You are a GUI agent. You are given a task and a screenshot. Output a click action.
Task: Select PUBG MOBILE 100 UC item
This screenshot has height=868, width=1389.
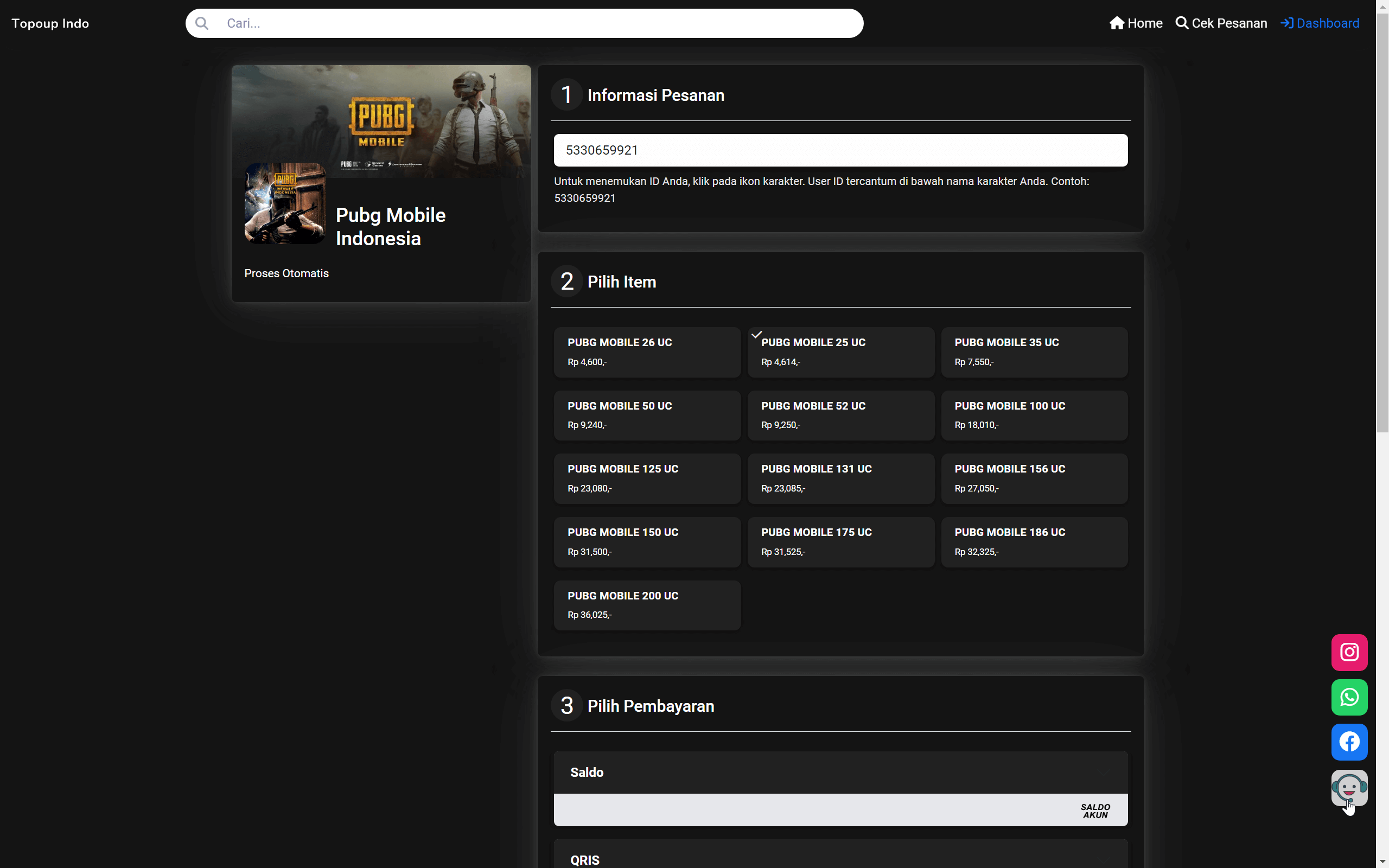(1034, 416)
